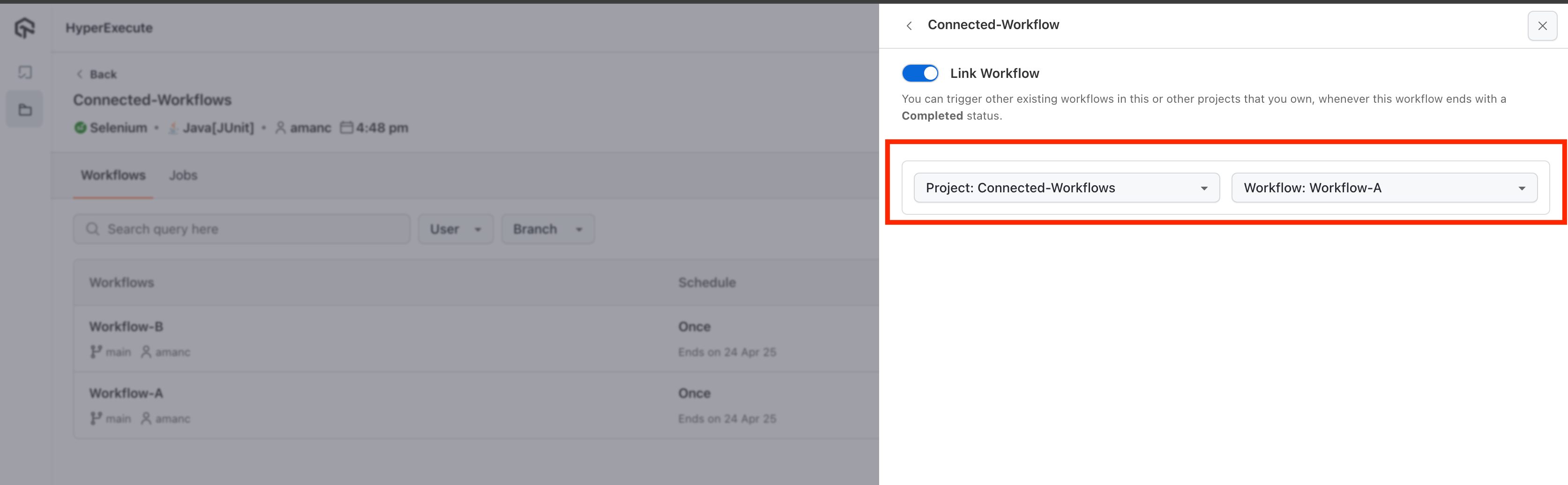1568x485 pixels.
Task: Click the search magnifier icon
Action: coord(92,229)
